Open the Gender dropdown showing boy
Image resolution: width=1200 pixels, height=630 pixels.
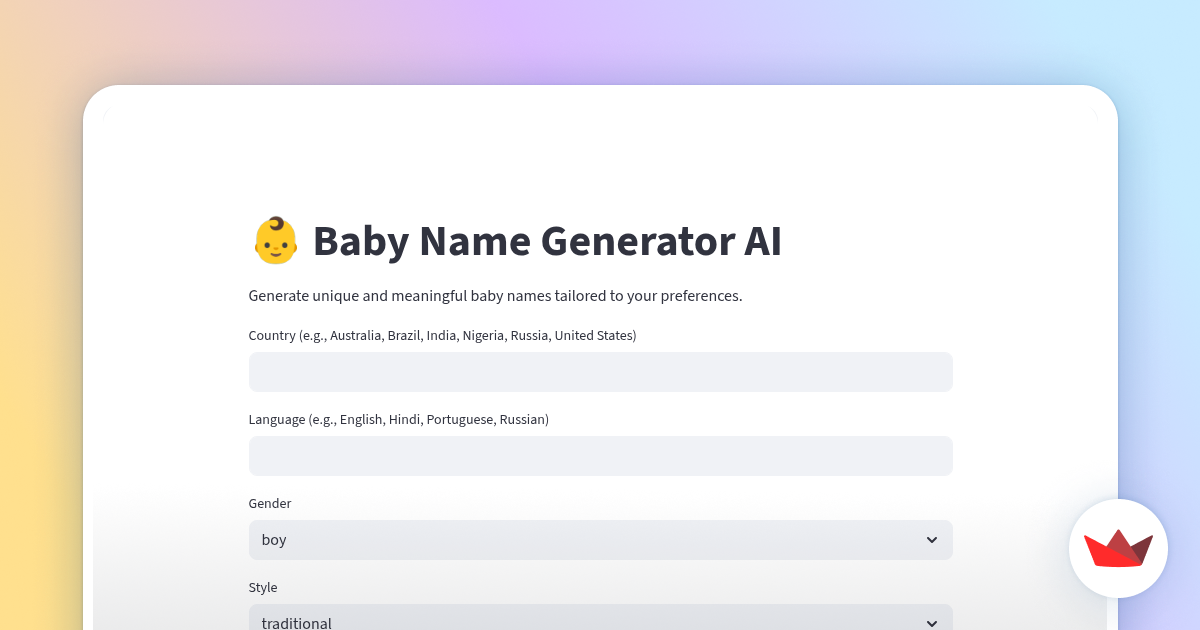coord(600,540)
